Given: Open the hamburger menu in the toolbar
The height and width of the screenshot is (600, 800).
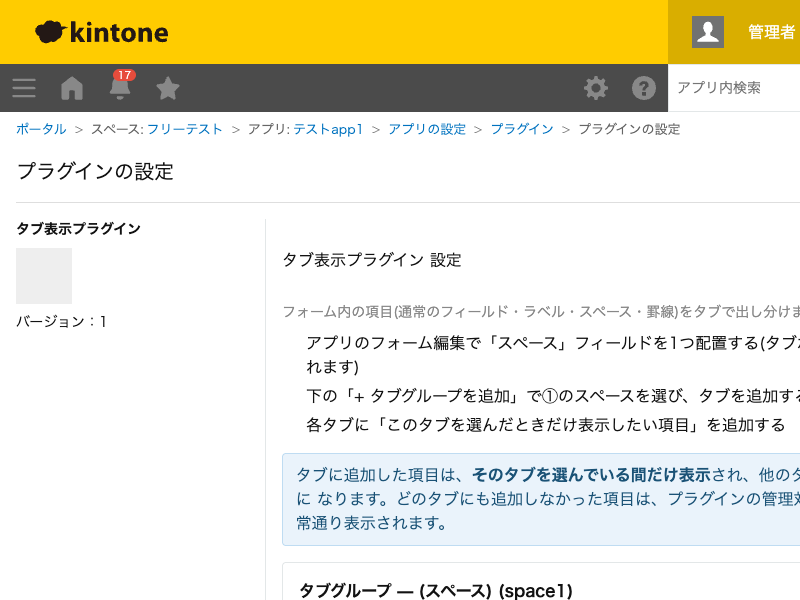Looking at the screenshot, I should click(x=24, y=88).
